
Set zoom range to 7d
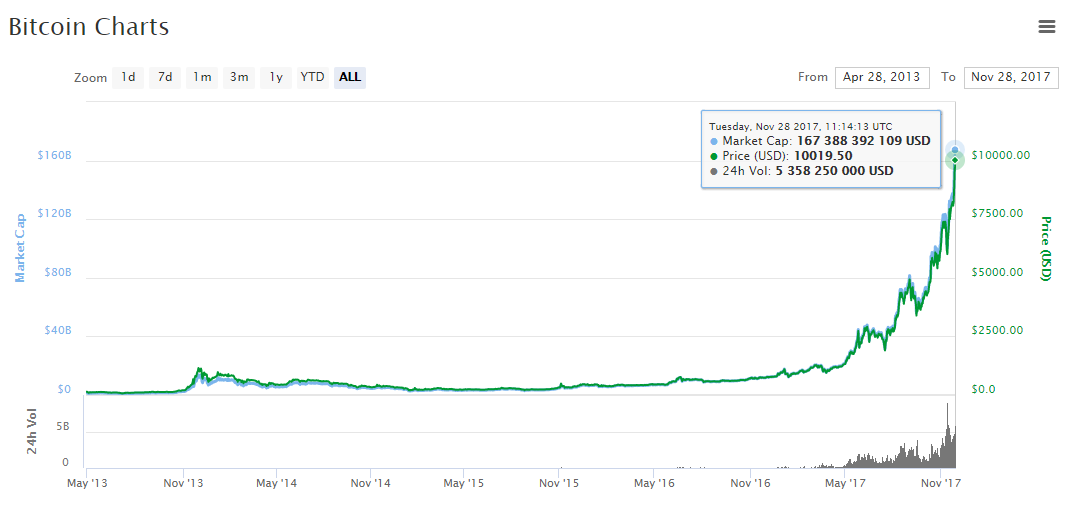click(165, 77)
